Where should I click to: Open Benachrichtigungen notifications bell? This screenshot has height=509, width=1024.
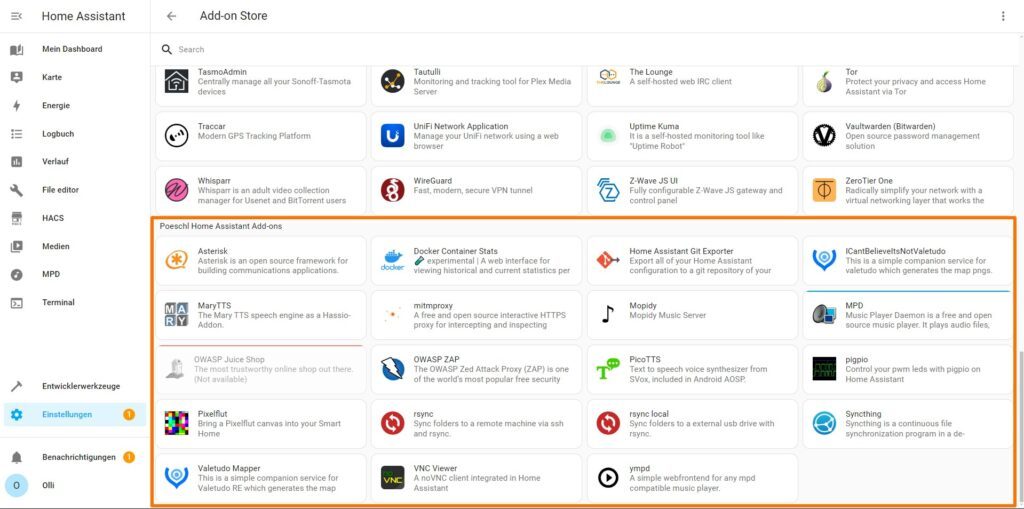[16, 457]
